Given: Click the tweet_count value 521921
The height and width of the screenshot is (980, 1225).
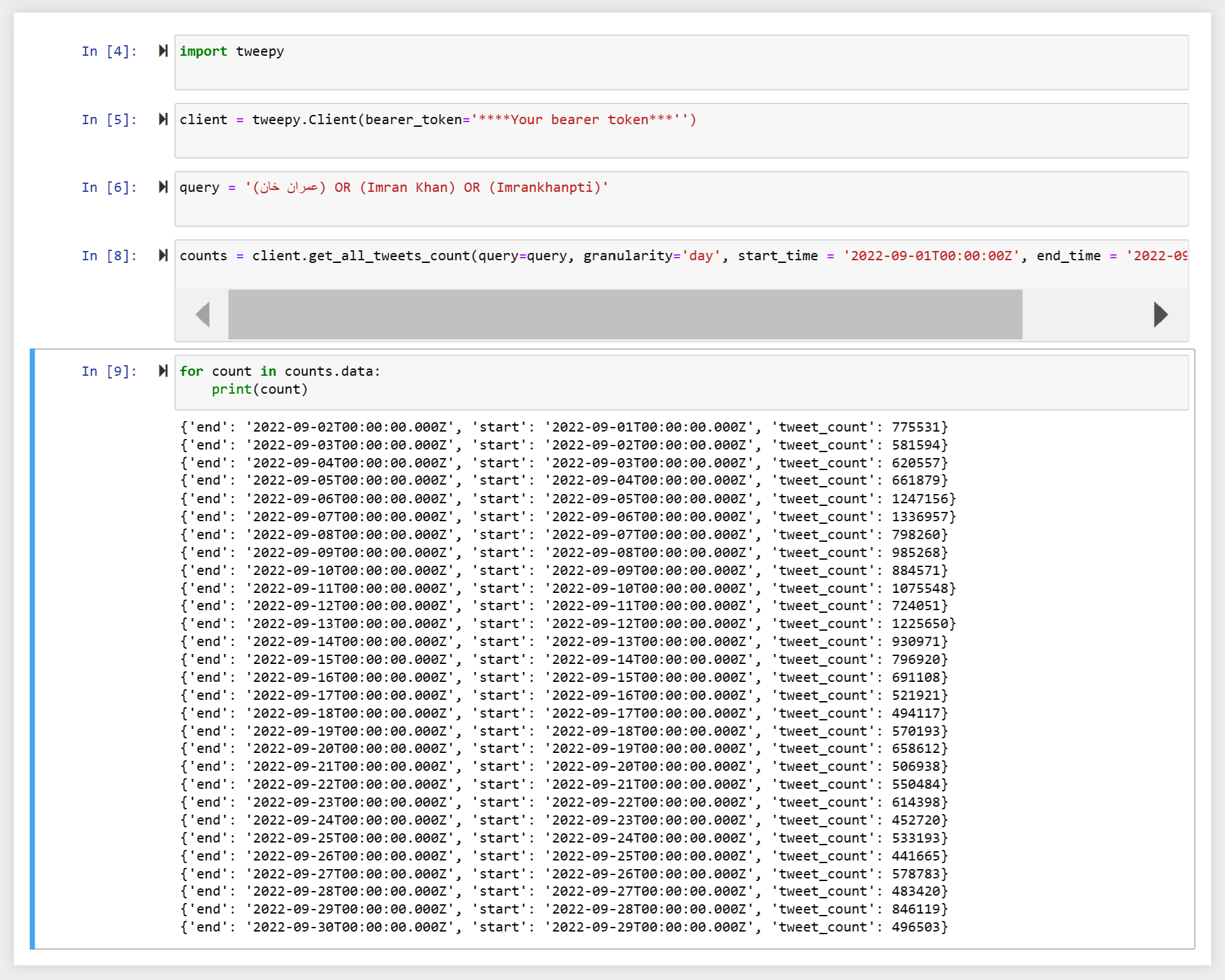Looking at the screenshot, I should click(x=916, y=695).
